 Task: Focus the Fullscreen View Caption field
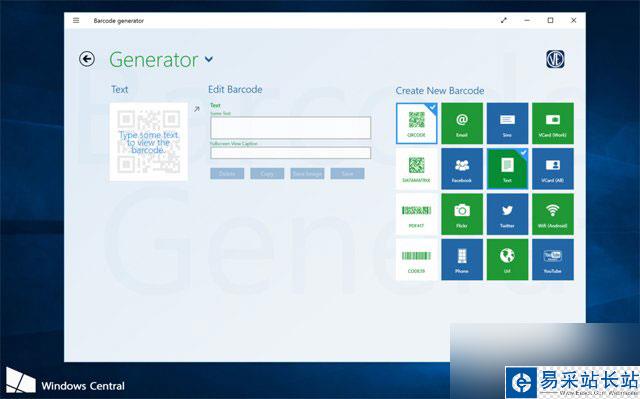[291, 153]
